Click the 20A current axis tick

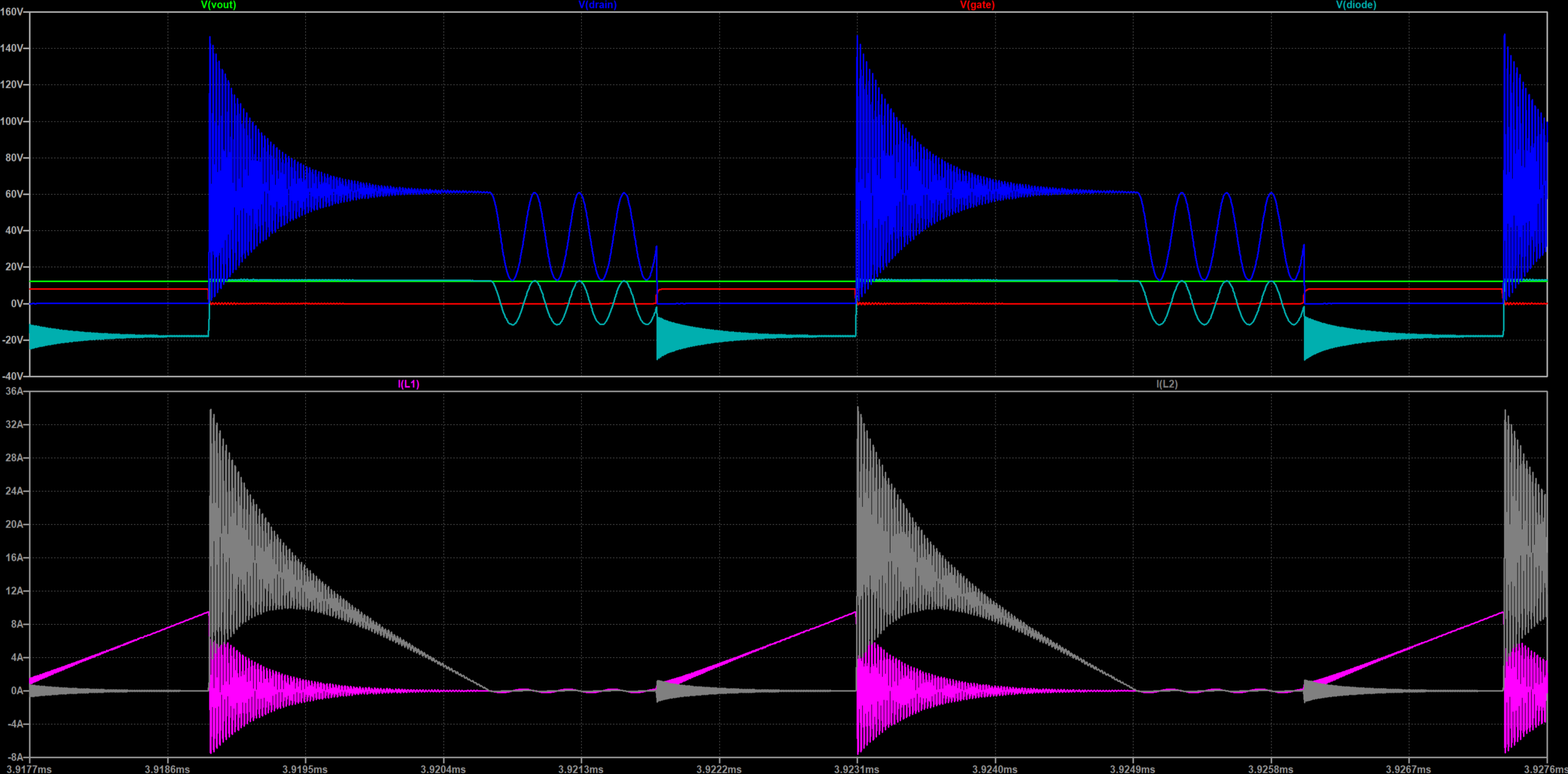pos(14,525)
